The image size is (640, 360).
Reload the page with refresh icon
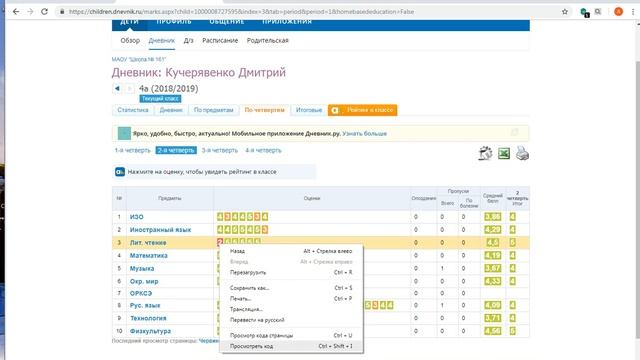click(x=44, y=12)
